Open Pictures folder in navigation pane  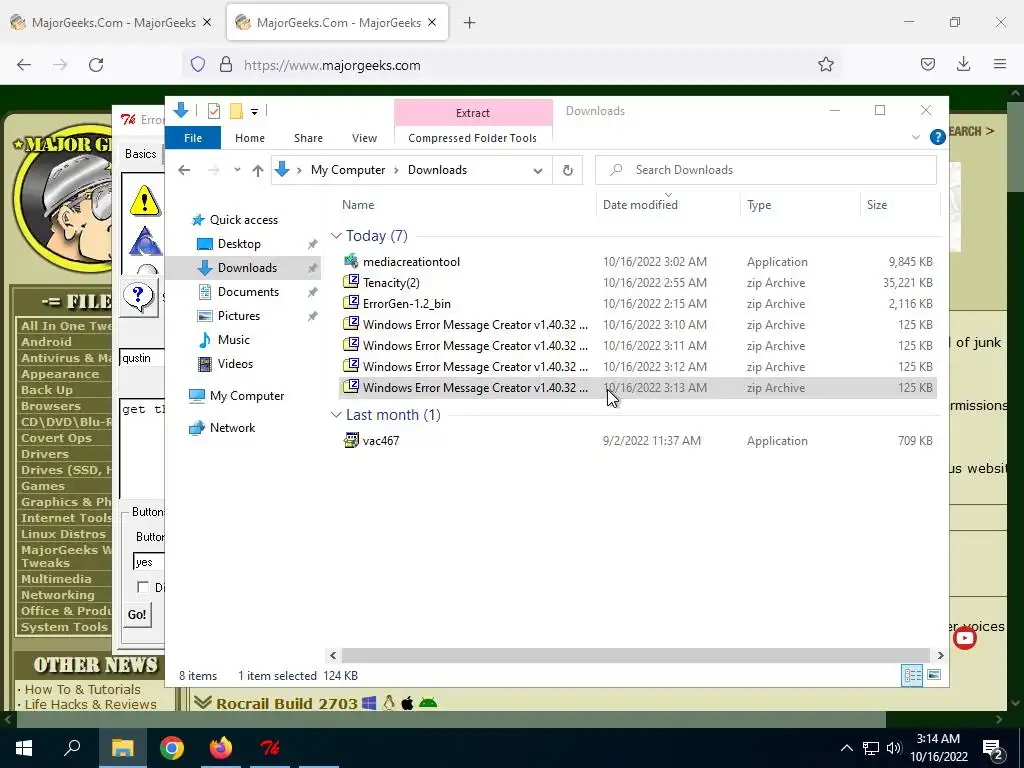click(x=238, y=316)
